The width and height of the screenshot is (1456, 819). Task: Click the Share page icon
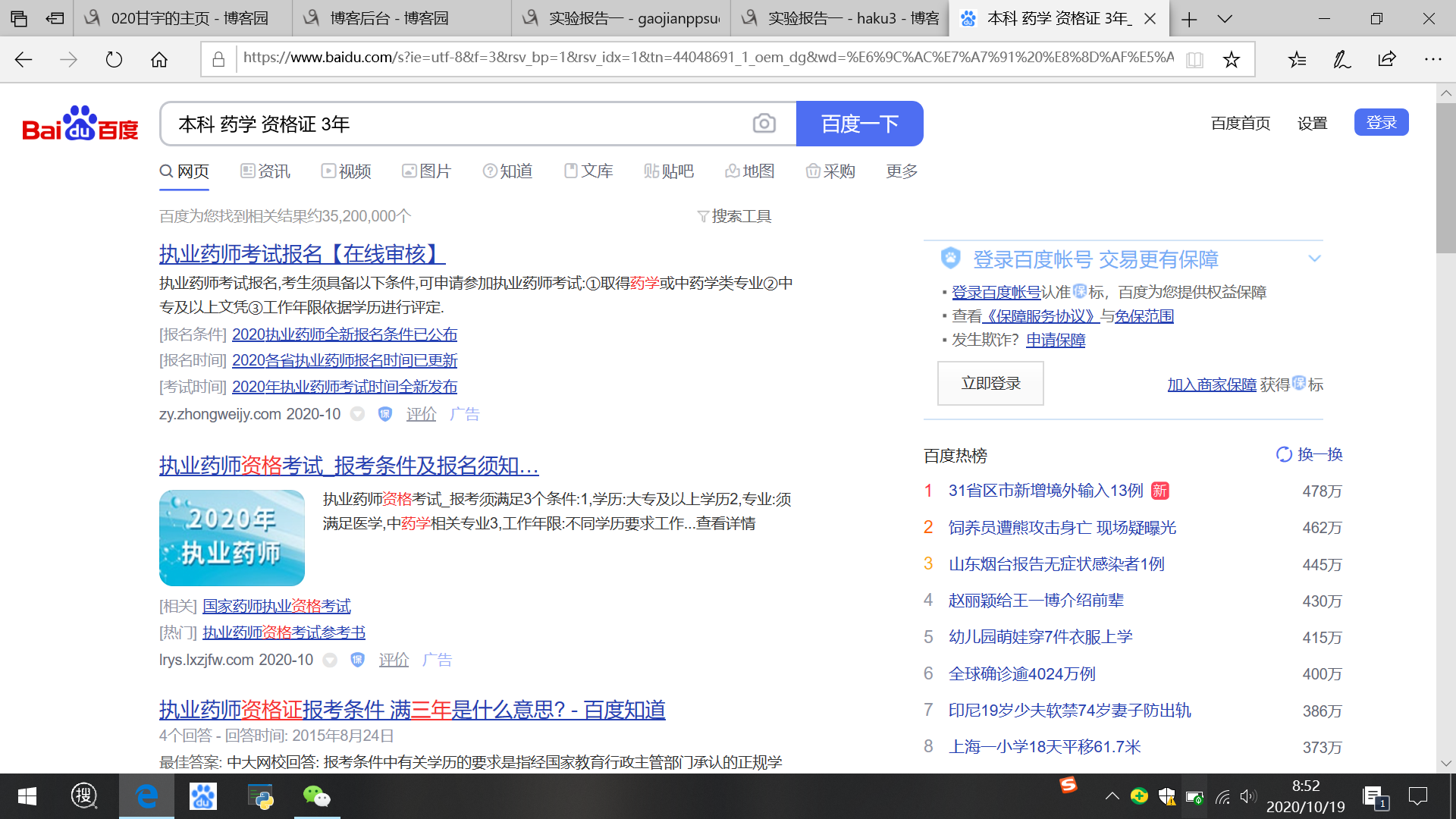[1387, 59]
